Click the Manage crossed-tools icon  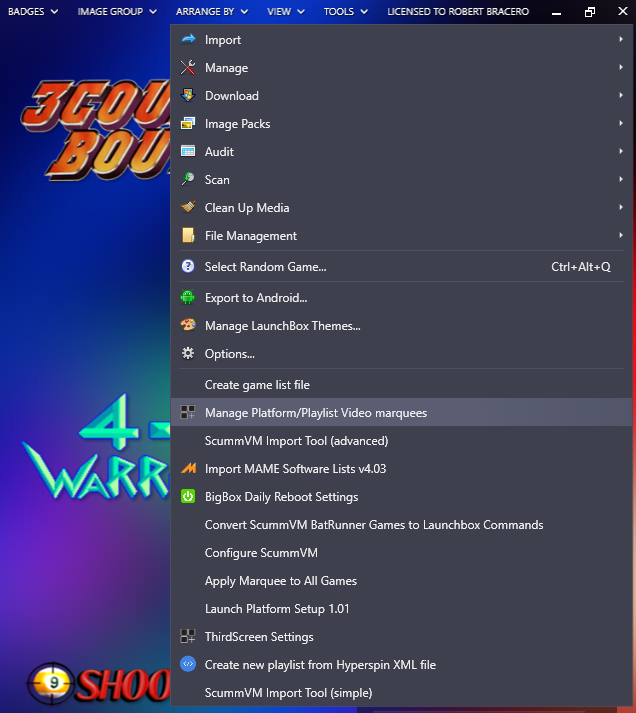coord(188,68)
